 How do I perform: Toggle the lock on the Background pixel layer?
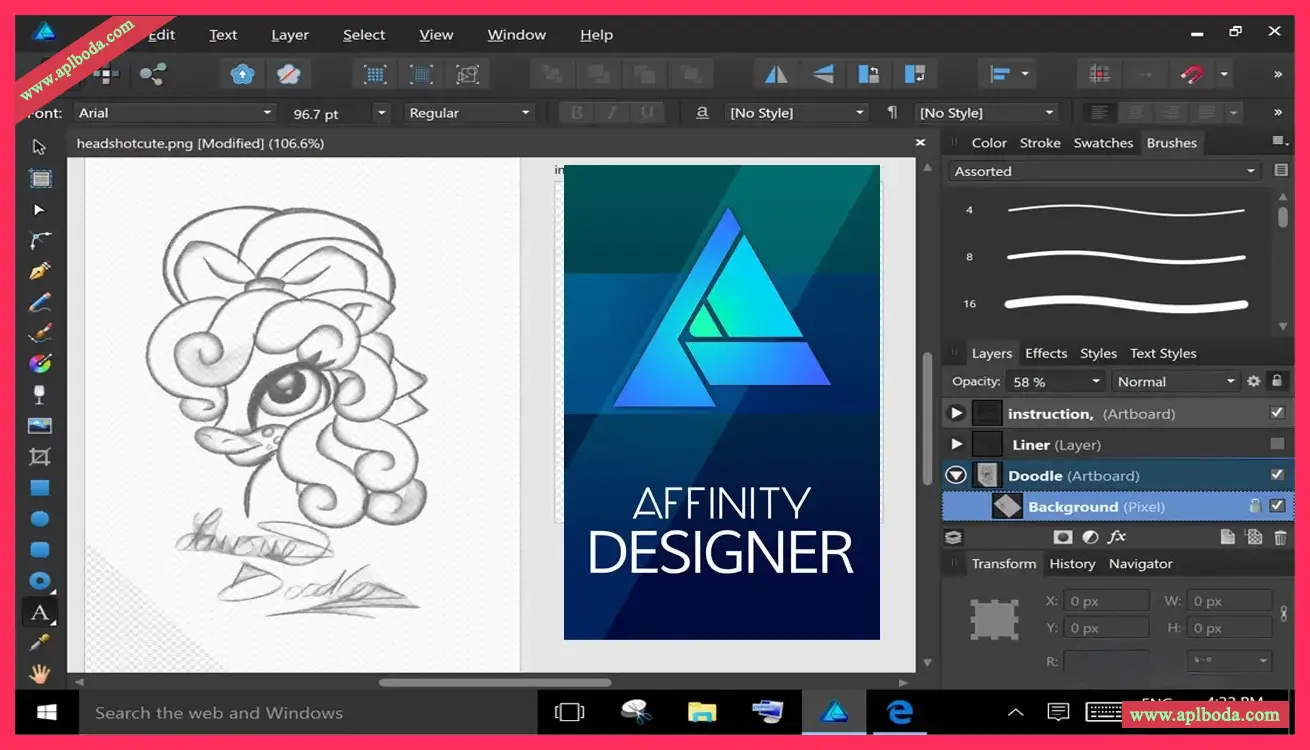point(1256,505)
